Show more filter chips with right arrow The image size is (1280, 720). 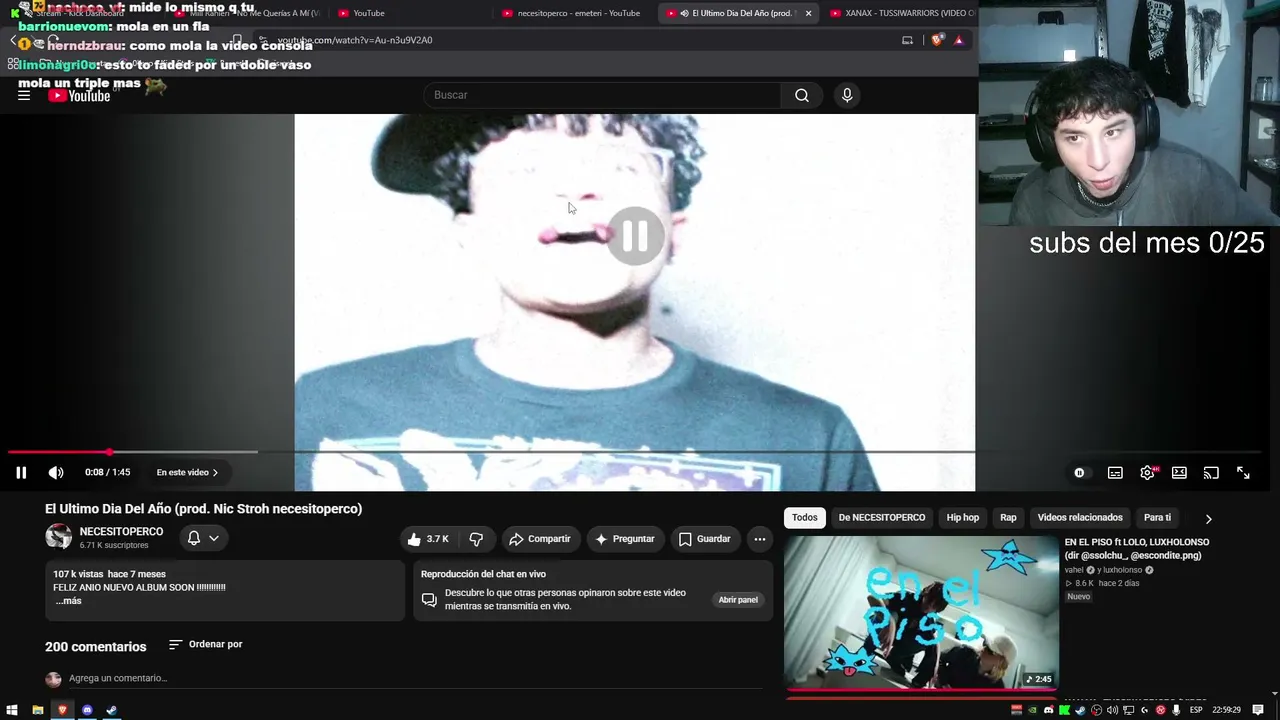[x=1208, y=519]
